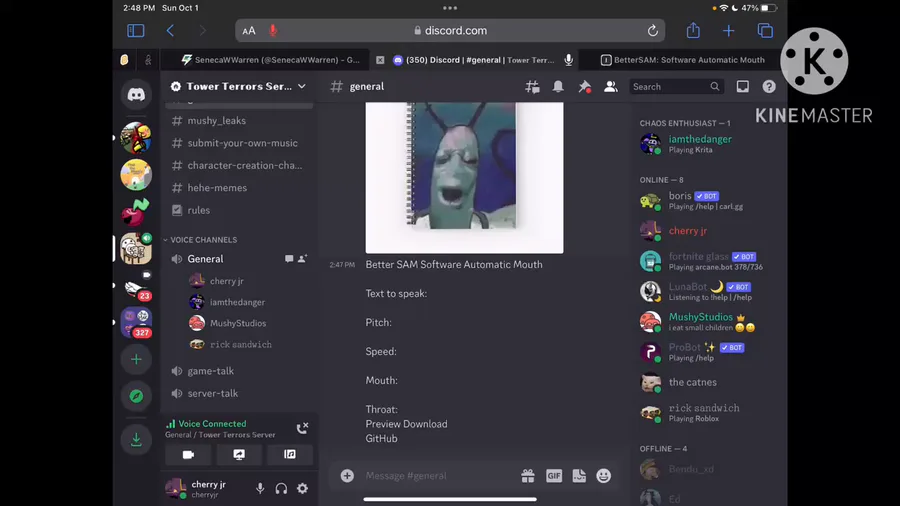The image size is (900, 506).
Task: Open cherry jr user panel avatar
Action: 176,488
